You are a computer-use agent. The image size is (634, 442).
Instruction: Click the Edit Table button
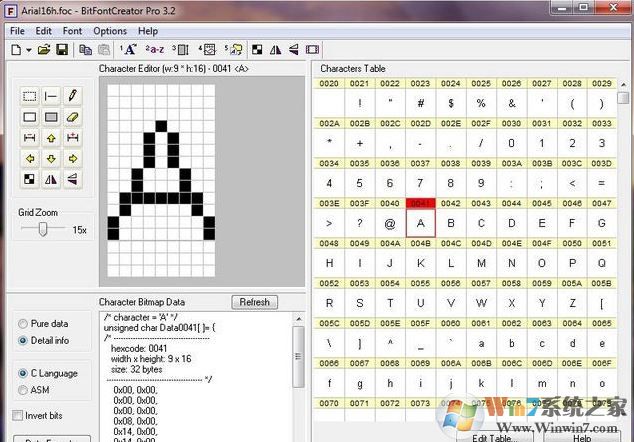[494, 437]
